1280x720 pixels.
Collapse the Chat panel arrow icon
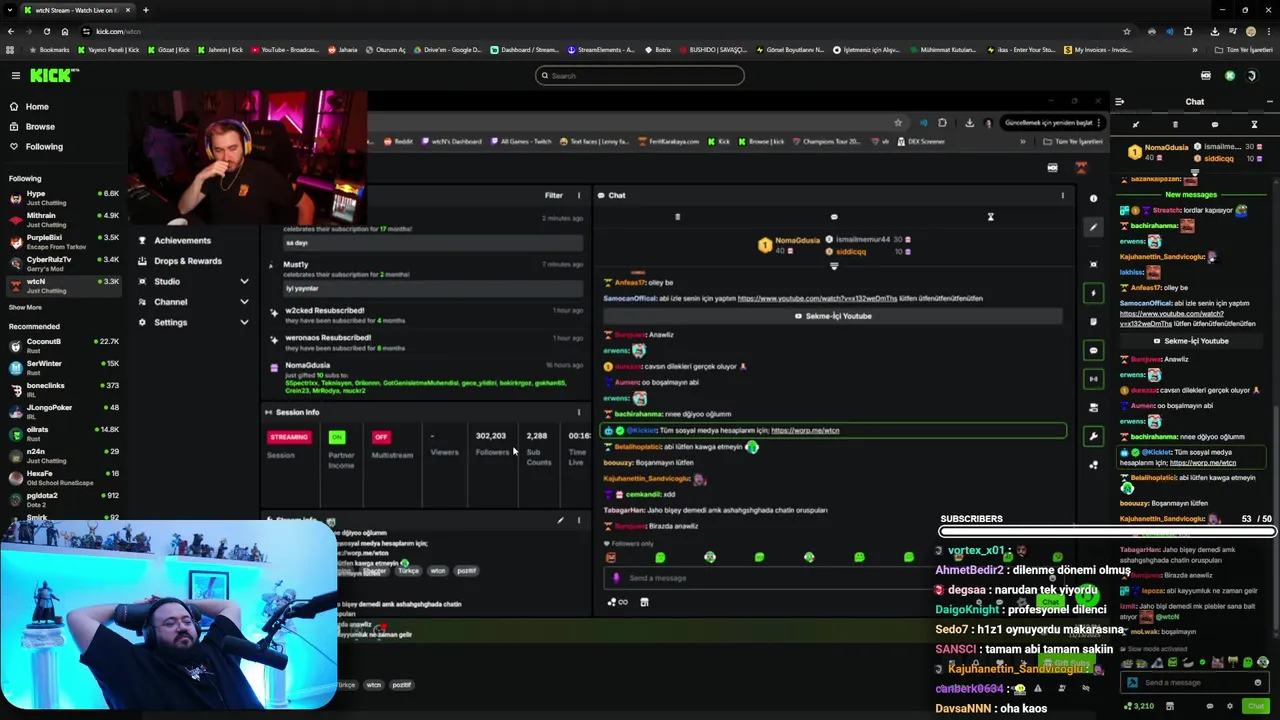(1119, 102)
